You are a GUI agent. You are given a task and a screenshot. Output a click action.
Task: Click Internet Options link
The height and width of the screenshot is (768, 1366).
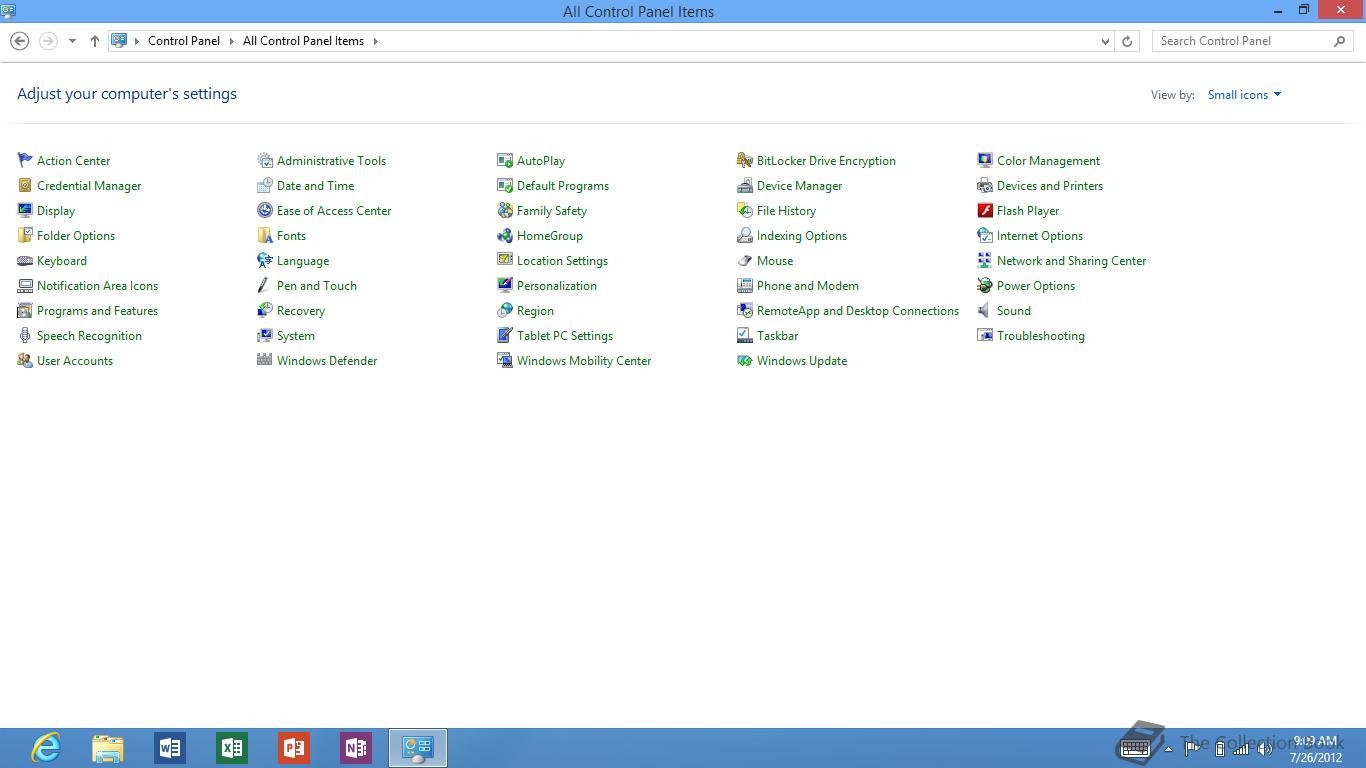coord(1040,236)
